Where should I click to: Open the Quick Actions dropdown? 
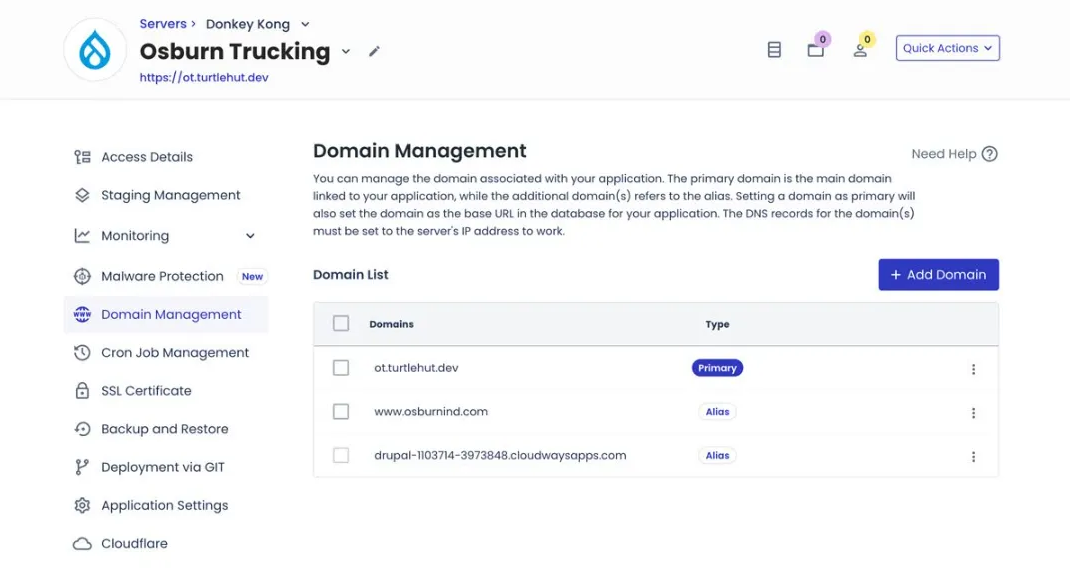(x=947, y=48)
